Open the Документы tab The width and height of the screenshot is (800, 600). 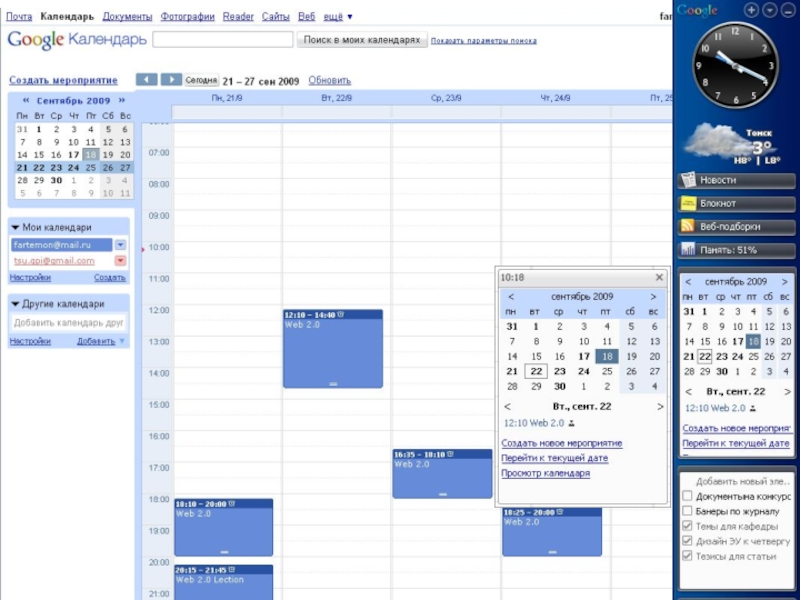127,16
